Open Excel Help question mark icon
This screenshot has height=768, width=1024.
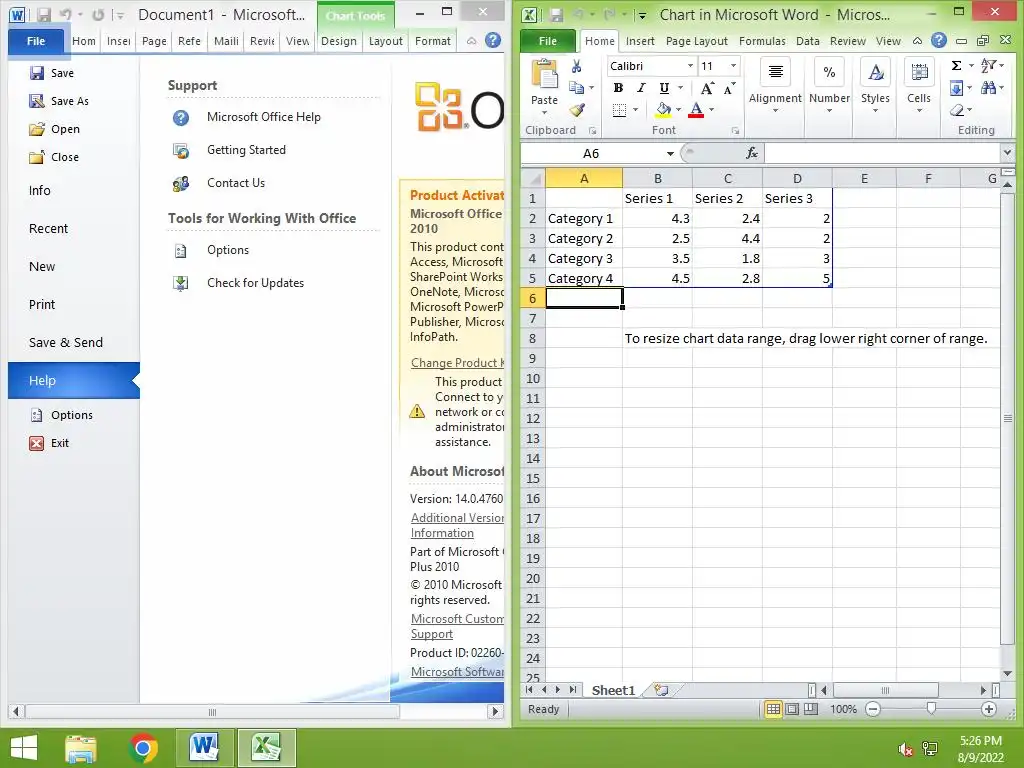[938, 40]
